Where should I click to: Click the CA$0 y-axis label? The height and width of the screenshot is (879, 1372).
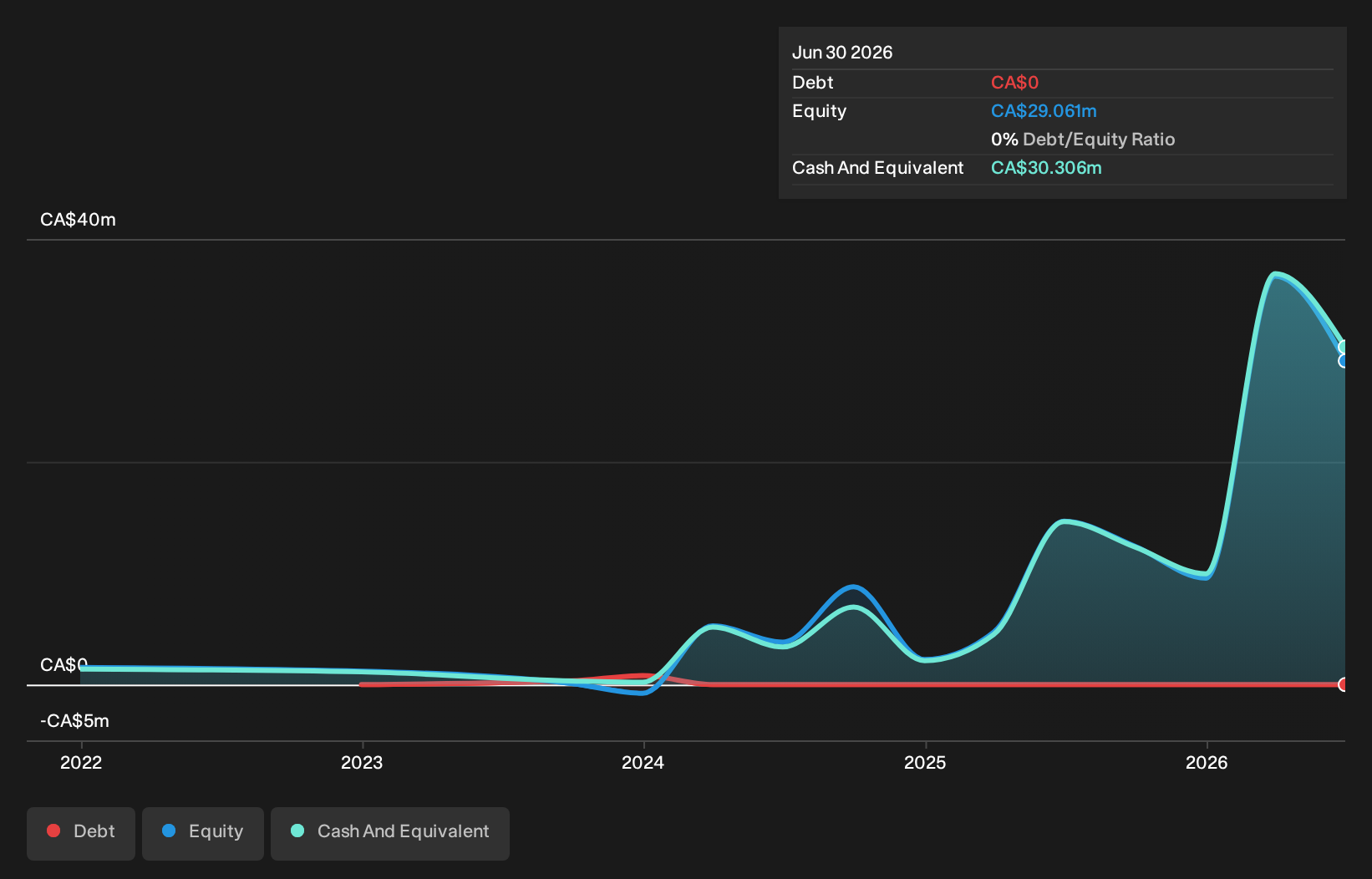pos(64,665)
